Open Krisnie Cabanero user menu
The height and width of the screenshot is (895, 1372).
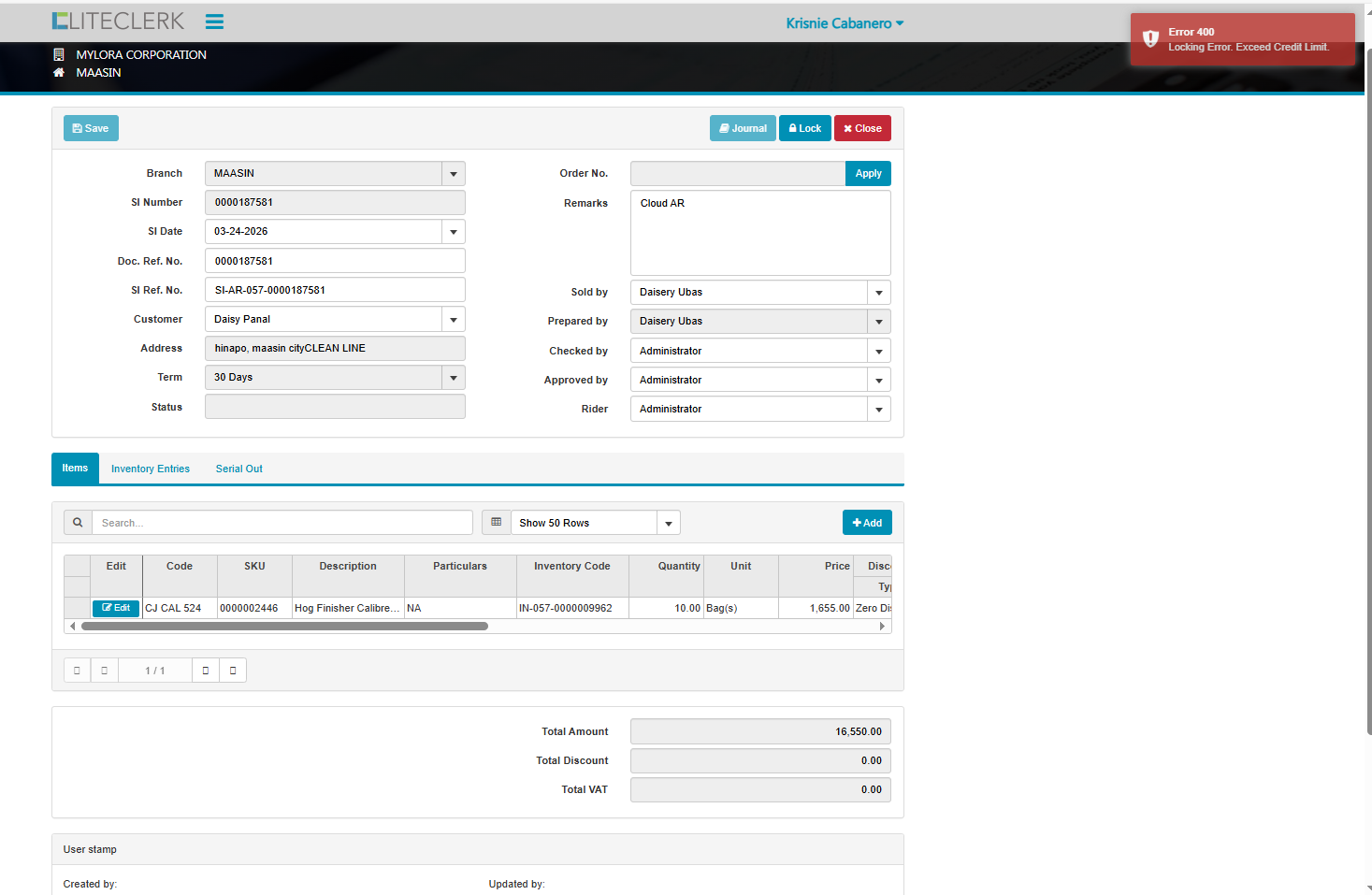[844, 23]
